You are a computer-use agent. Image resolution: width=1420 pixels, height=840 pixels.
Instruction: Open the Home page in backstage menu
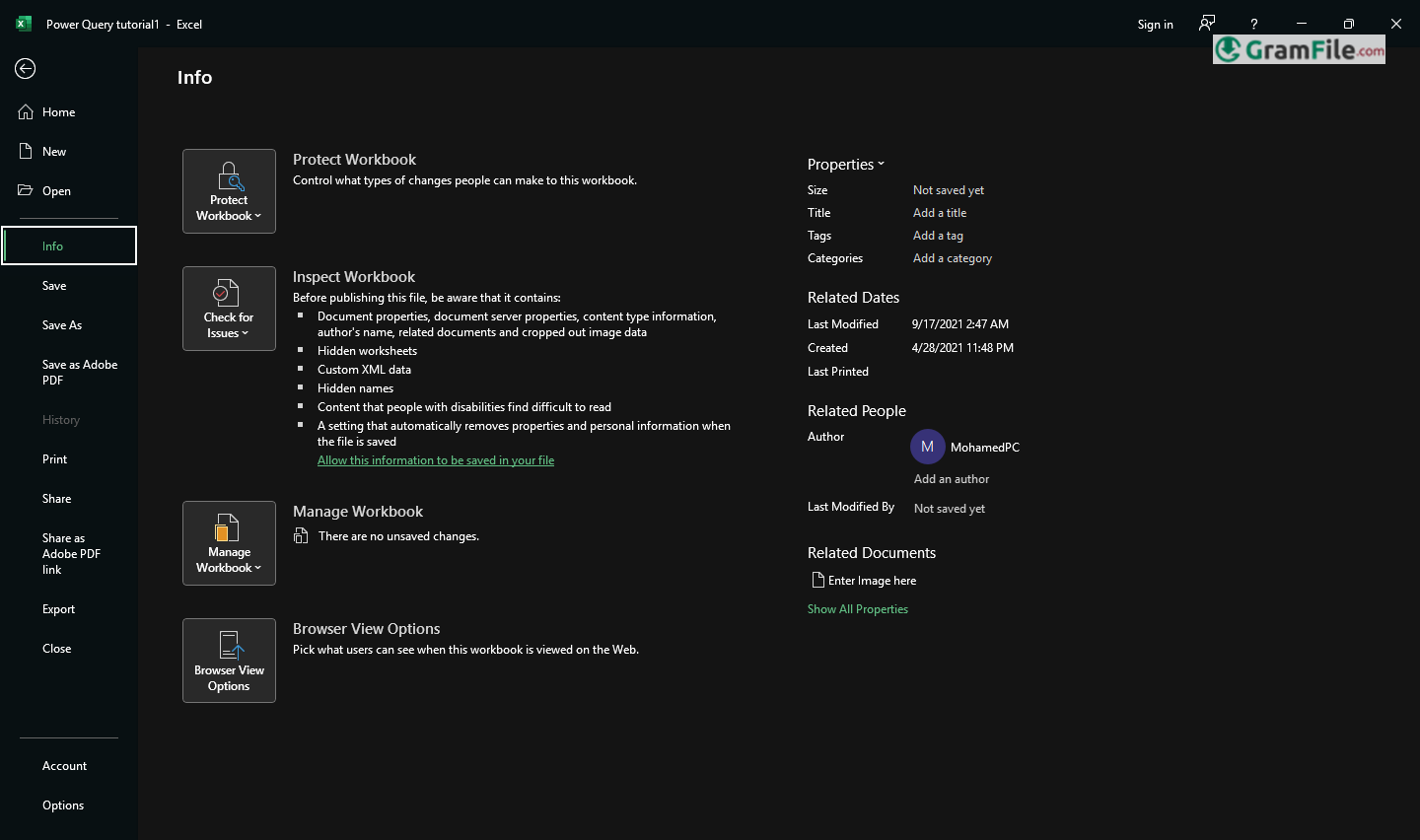tap(69, 112)
